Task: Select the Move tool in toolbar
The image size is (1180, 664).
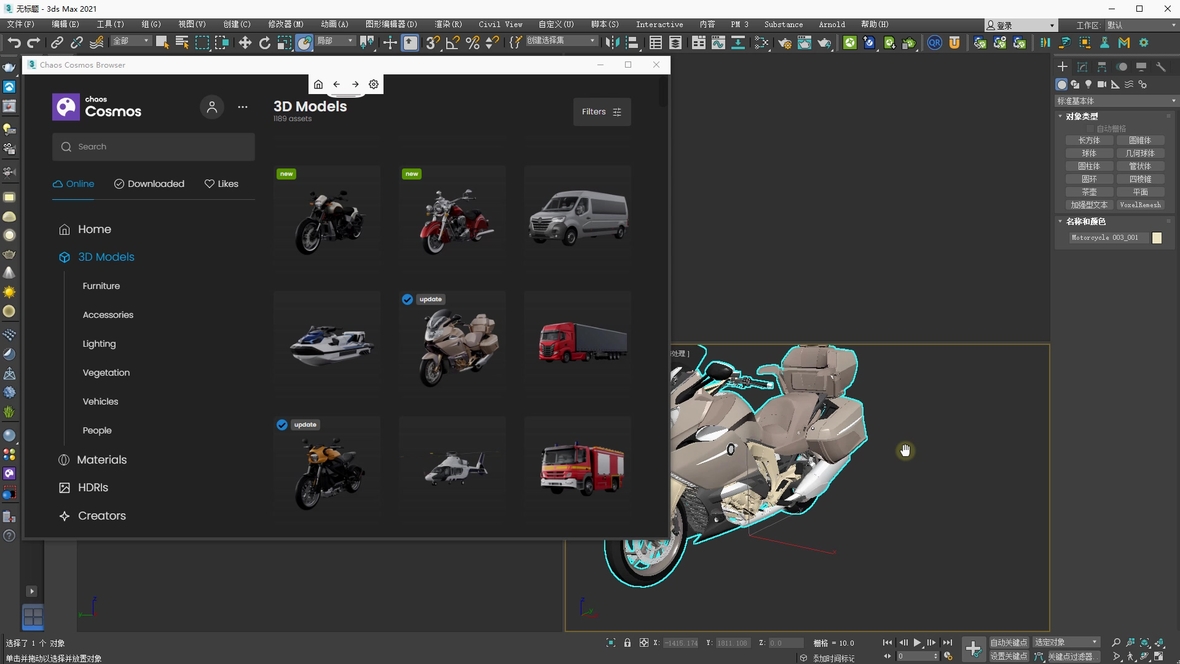Action: (x=245, y=43)
